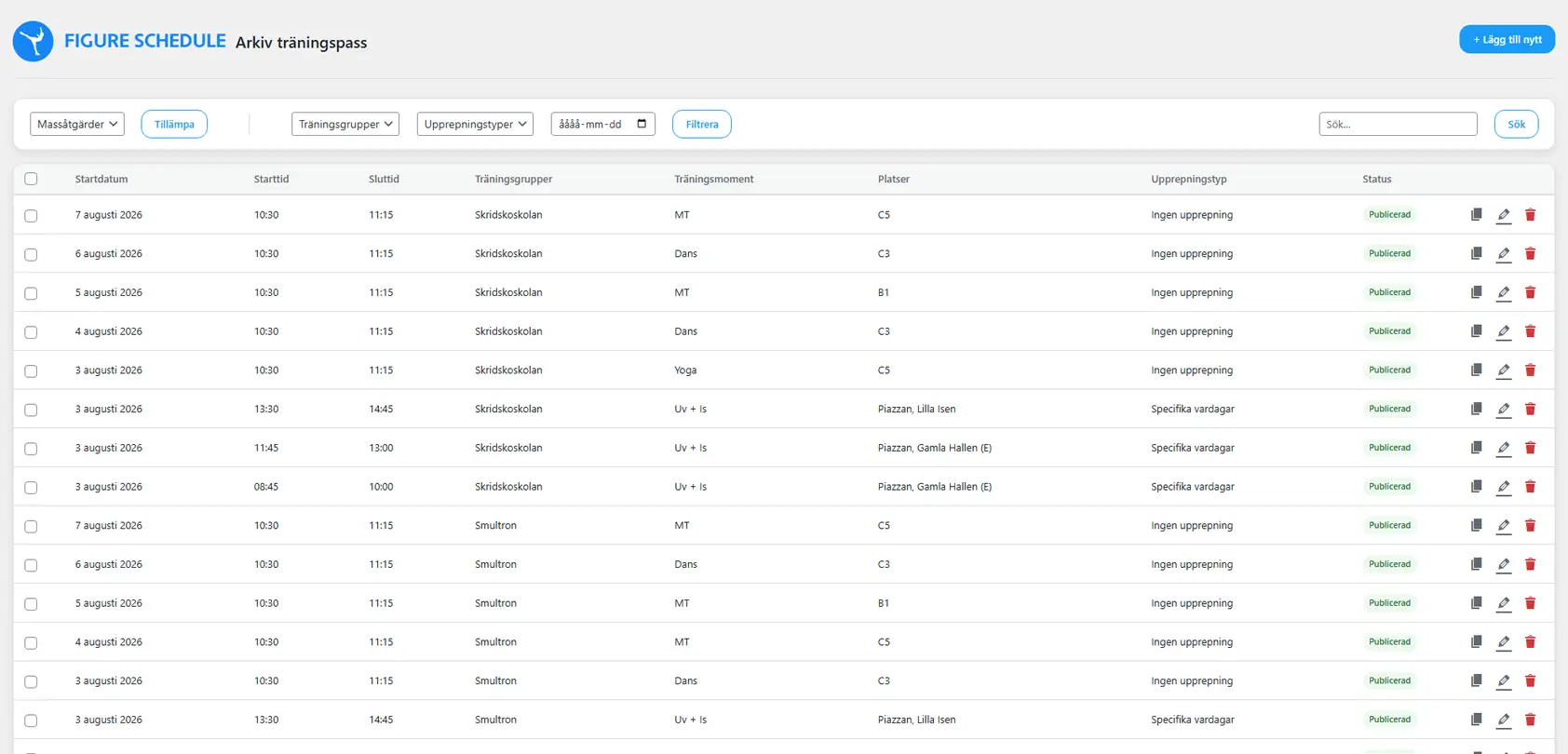
Task: Edit the Smultron 13:30 Uv + Is session
Action: point(1504,720)
